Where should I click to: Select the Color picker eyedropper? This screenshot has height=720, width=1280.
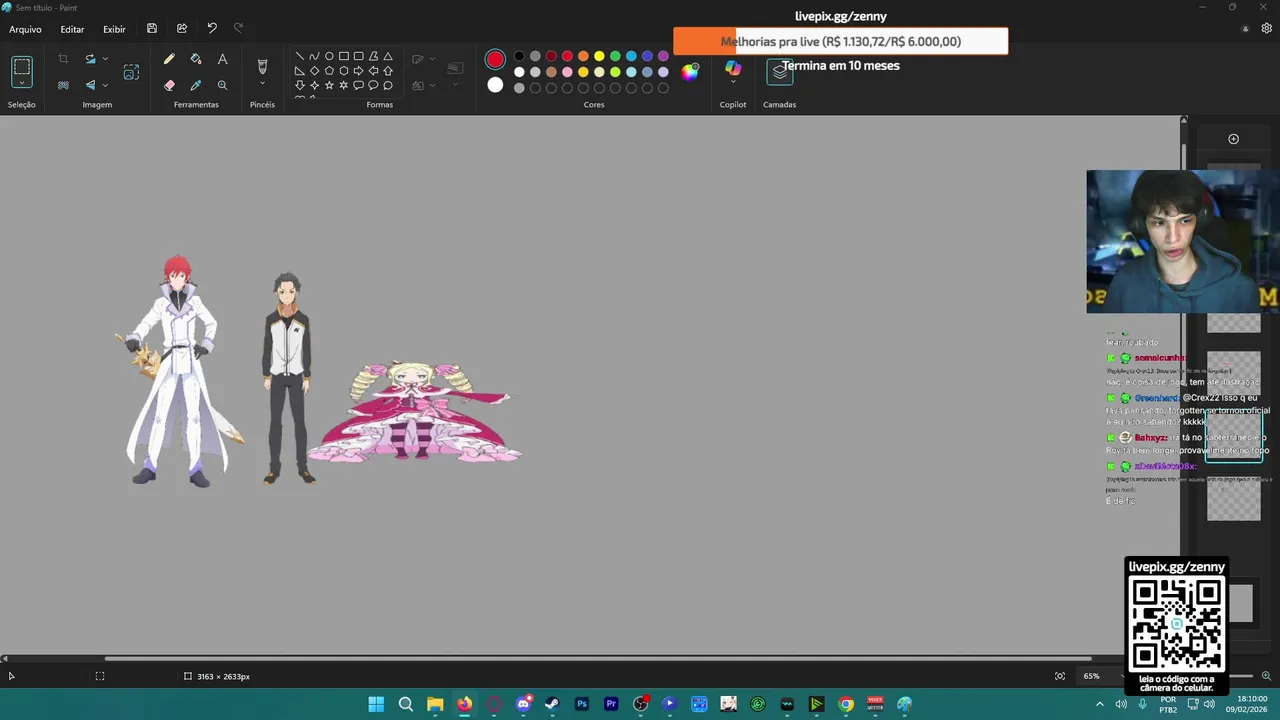click(x=196, y=86)
